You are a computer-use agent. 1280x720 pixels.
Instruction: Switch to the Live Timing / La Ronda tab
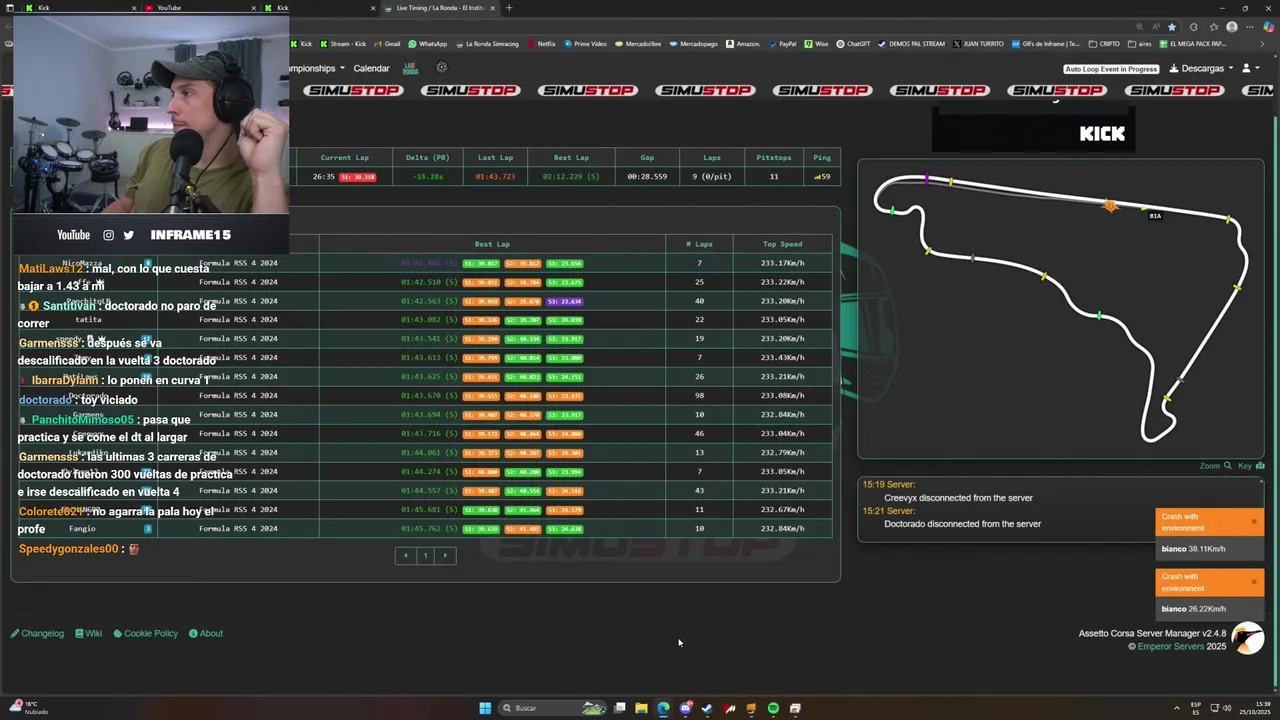click(x=440, y=8)
